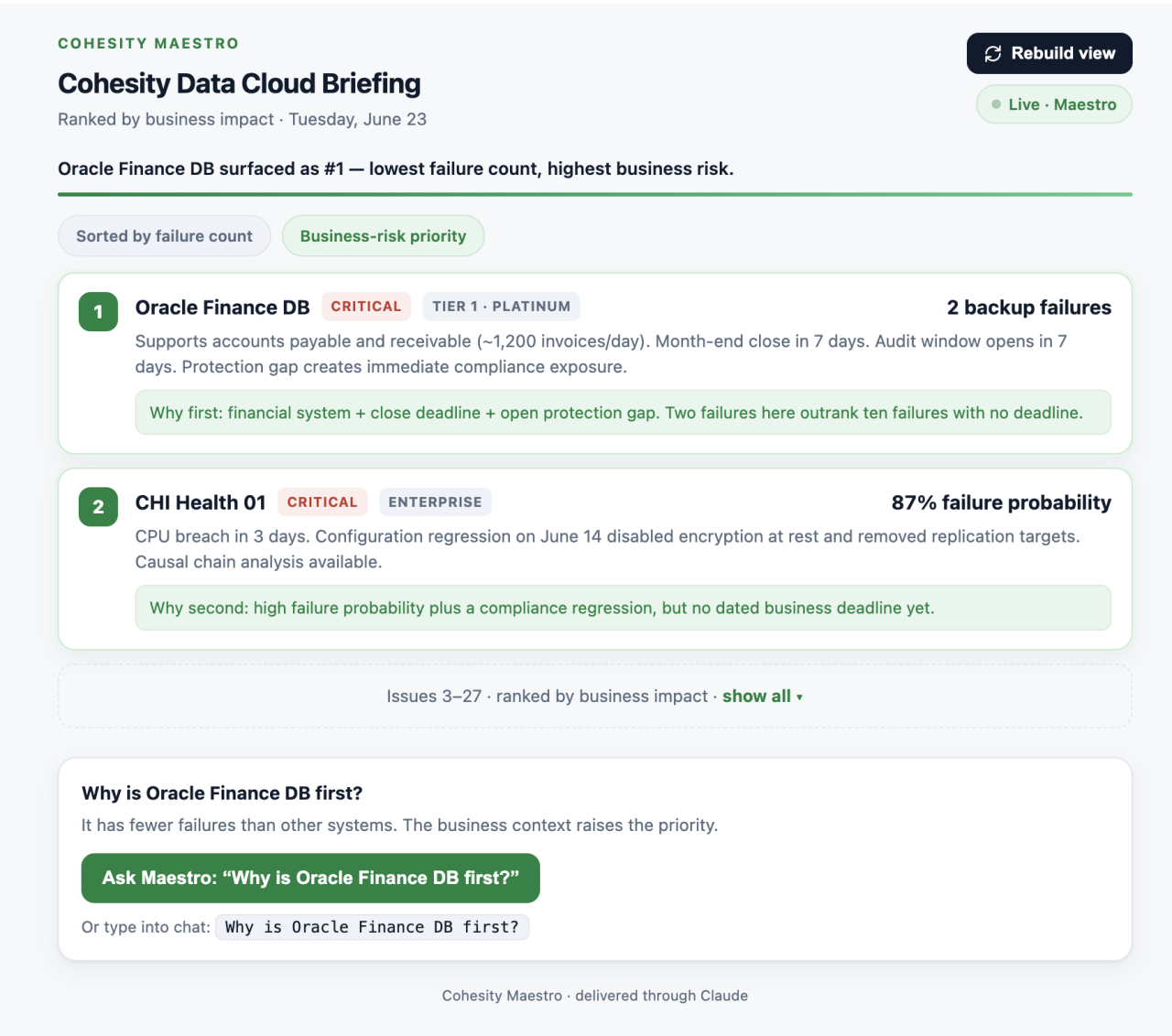
Task: Click the Why is Oracle Finance DB first heading
Action: [222, 793]
